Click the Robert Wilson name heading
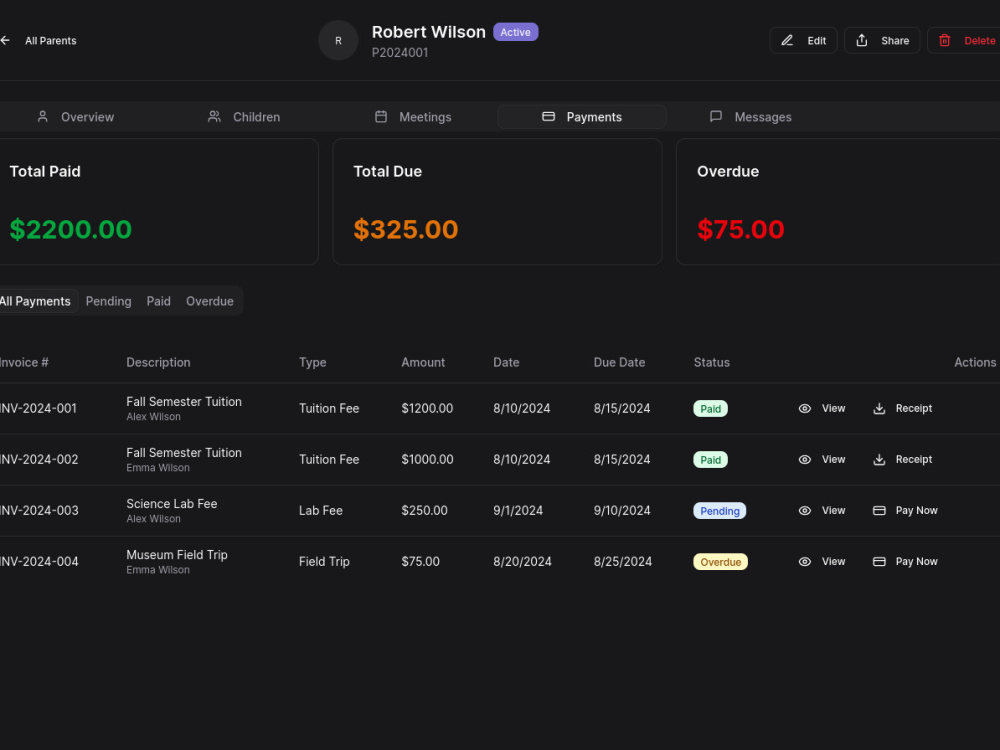 (x=429, y=32)
